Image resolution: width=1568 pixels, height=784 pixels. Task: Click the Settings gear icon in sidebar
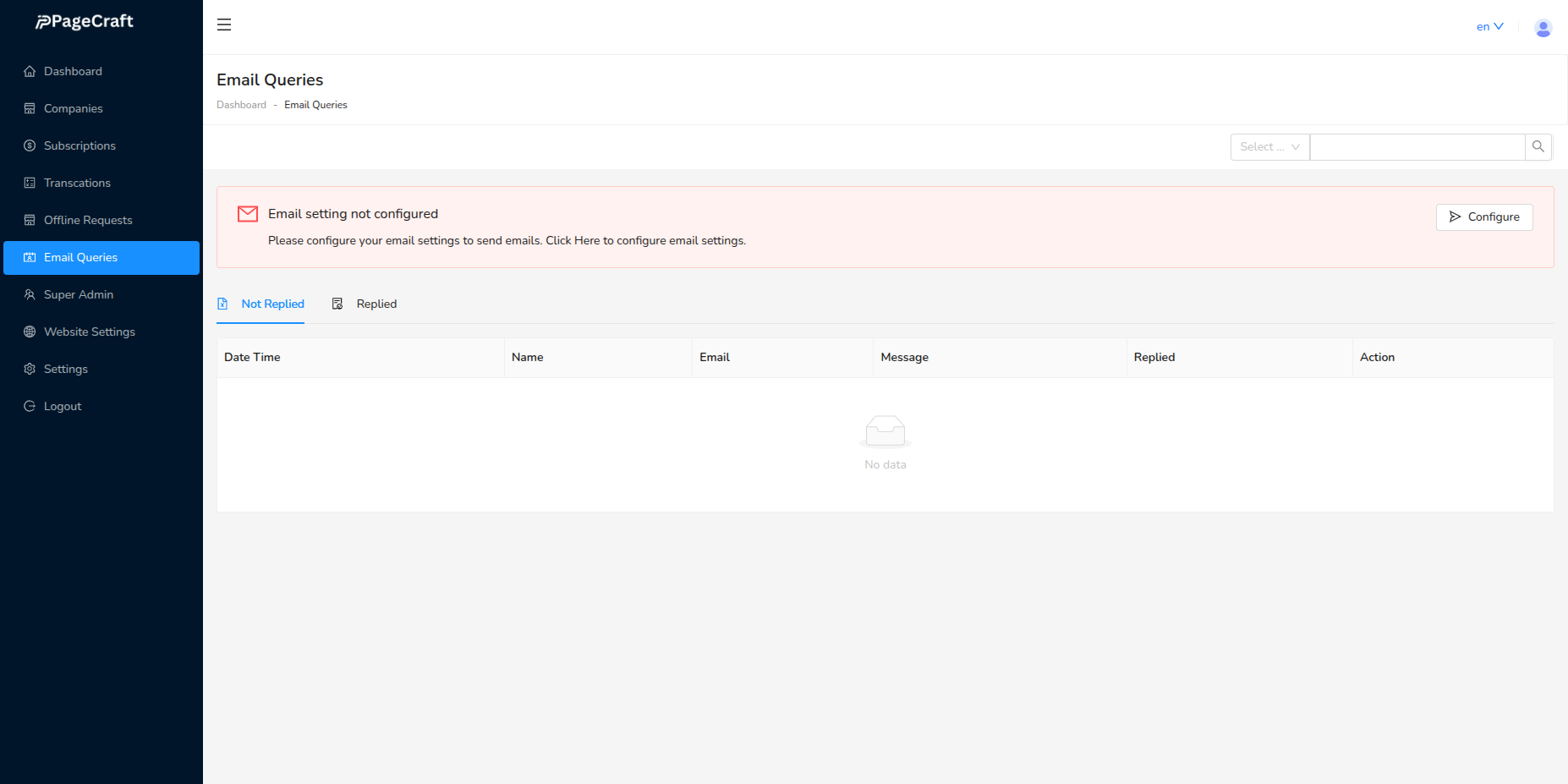pos(30,370)
